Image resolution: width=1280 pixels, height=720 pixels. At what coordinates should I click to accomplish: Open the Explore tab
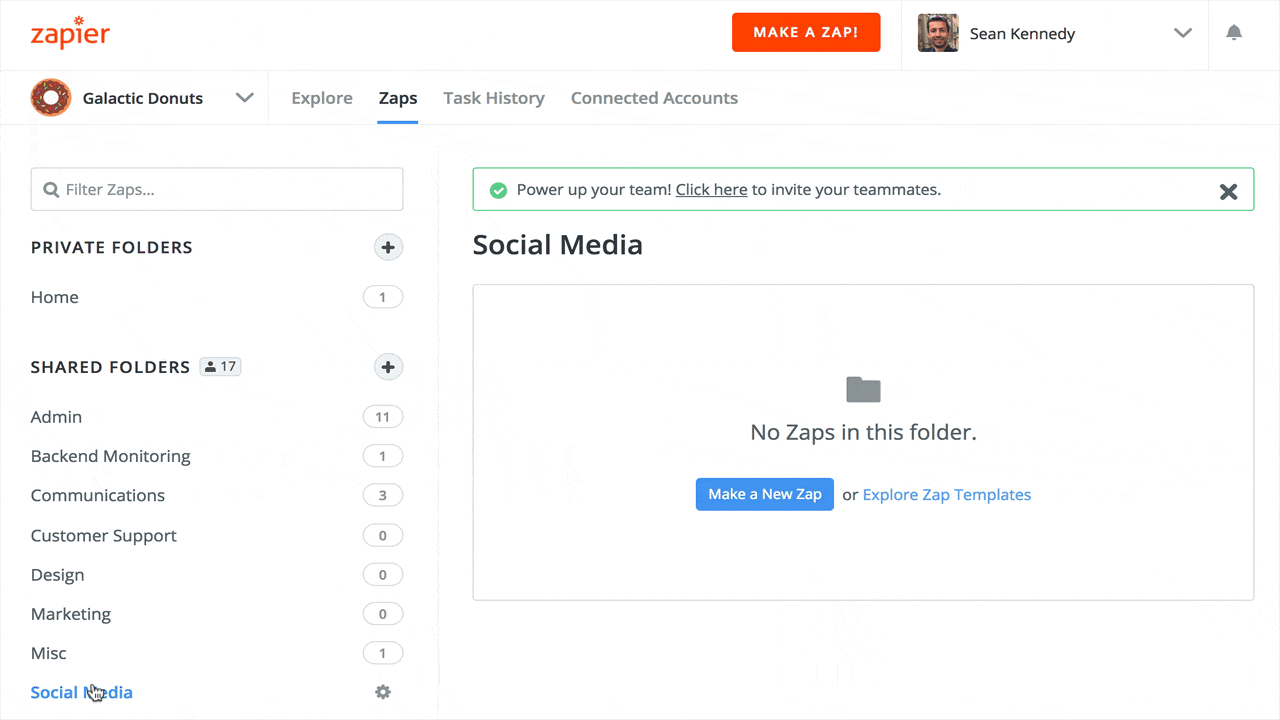[322, 98]
